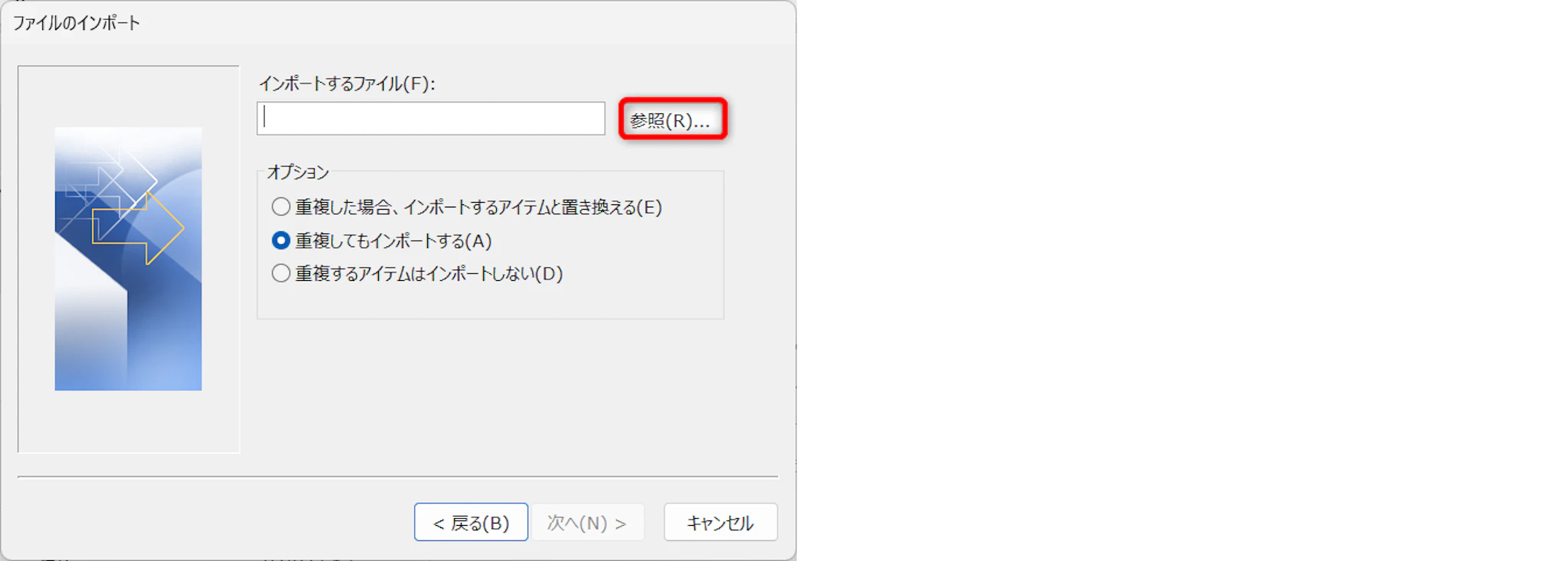Select 重複した場合、インポートするアイテムと置き換える(E) radio button
The width and height of the screenshot is (1568, 561).
281,207
